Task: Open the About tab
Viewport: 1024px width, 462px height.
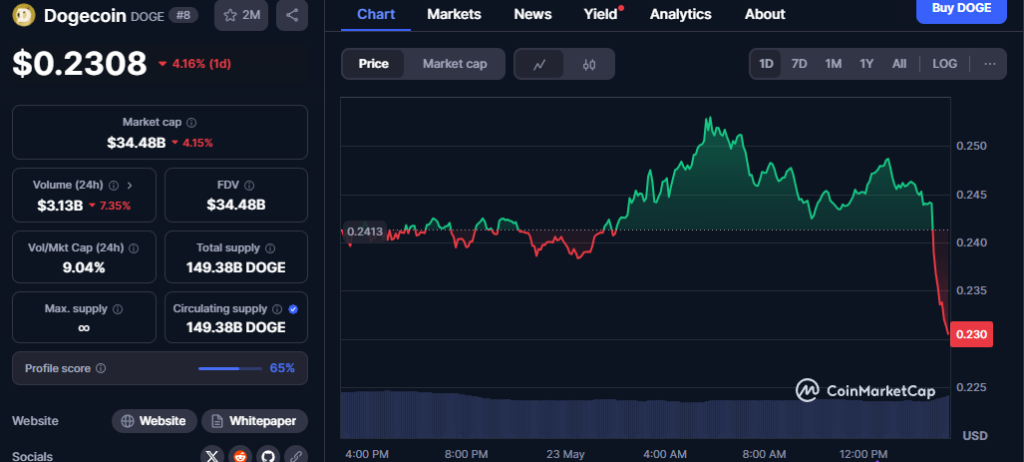Action: pos(765,14)
